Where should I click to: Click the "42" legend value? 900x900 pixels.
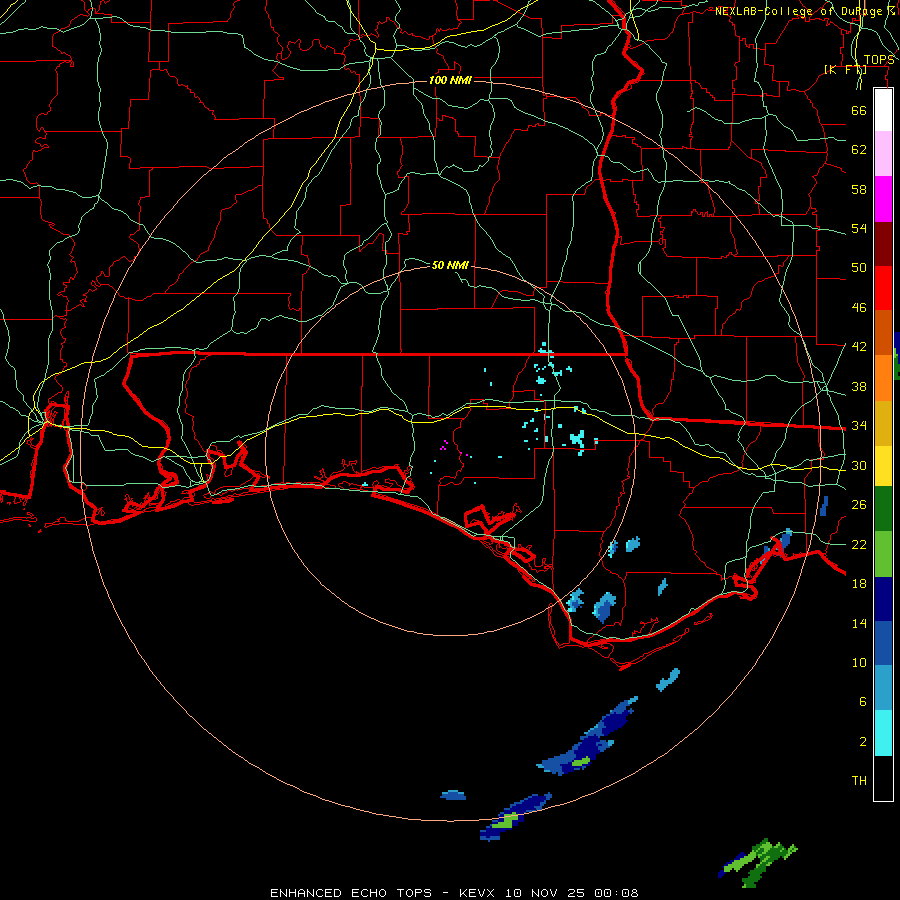pyautogui.click(x=859, y=347)
